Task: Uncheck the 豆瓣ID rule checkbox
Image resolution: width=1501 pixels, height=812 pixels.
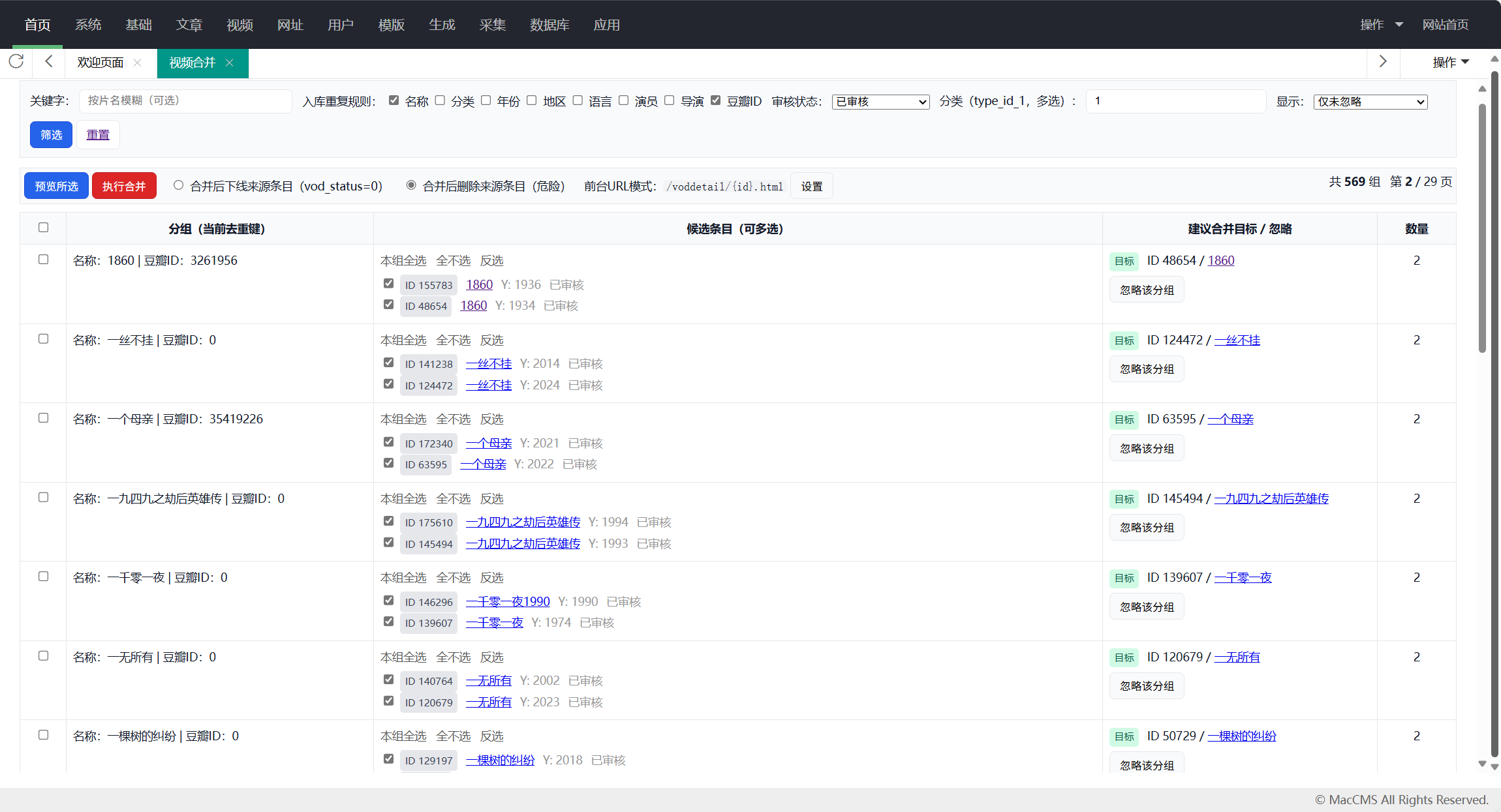Action: [x=716, y=100]
